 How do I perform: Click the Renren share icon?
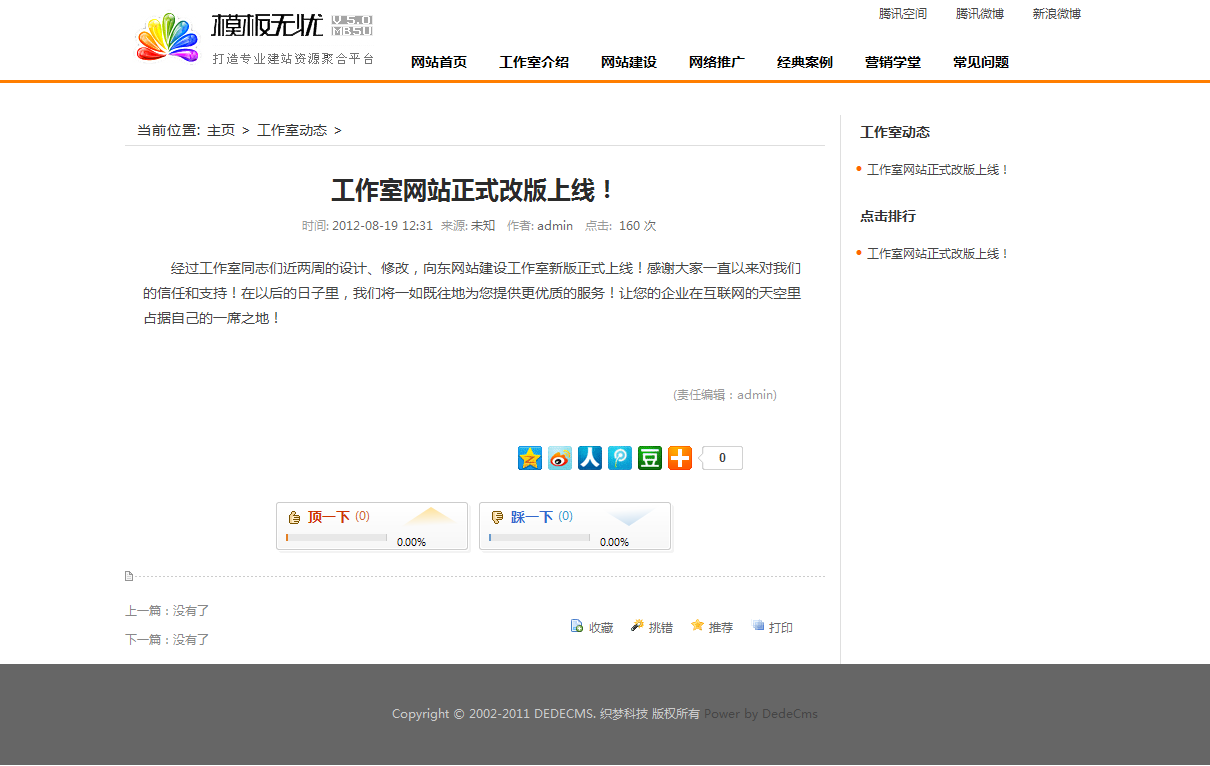pos(590,458)
